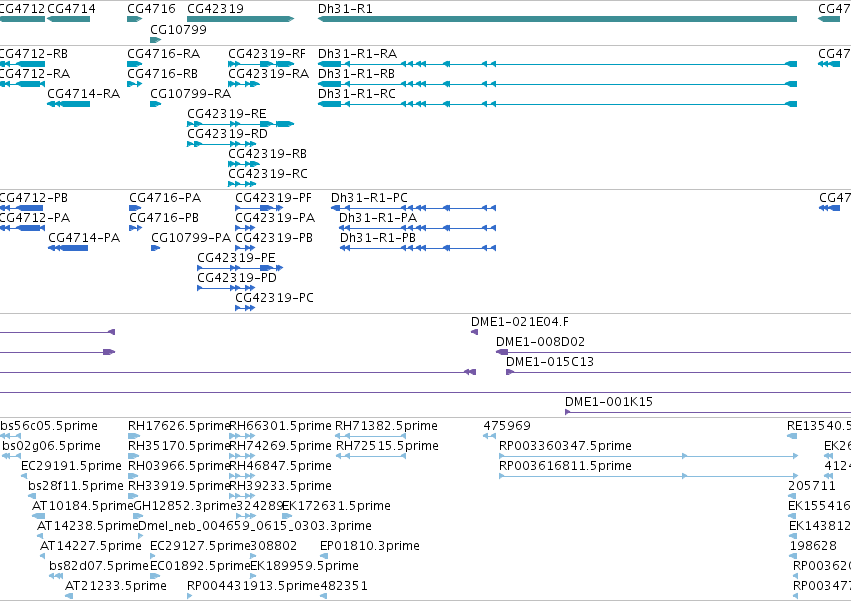
Task: Select transcript CG4712-RB
Action: (22, 64)
